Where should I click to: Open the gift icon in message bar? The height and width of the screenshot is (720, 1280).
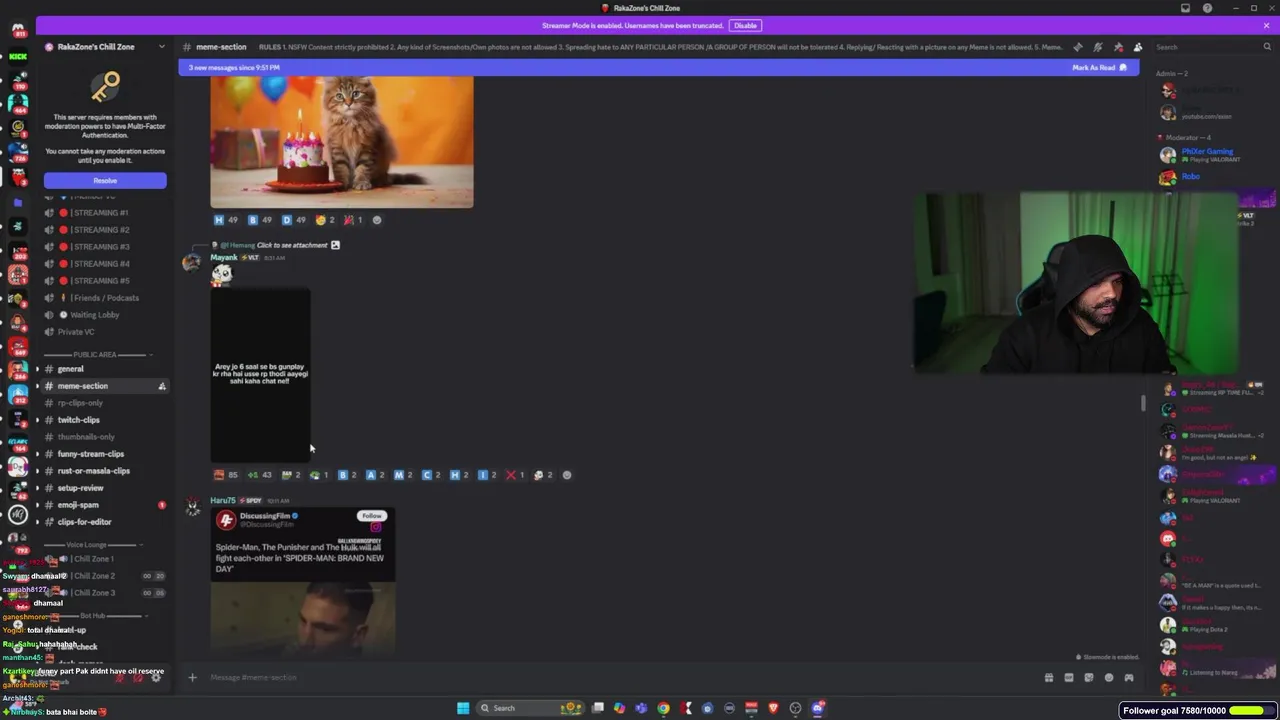[x=1049, y=678]
